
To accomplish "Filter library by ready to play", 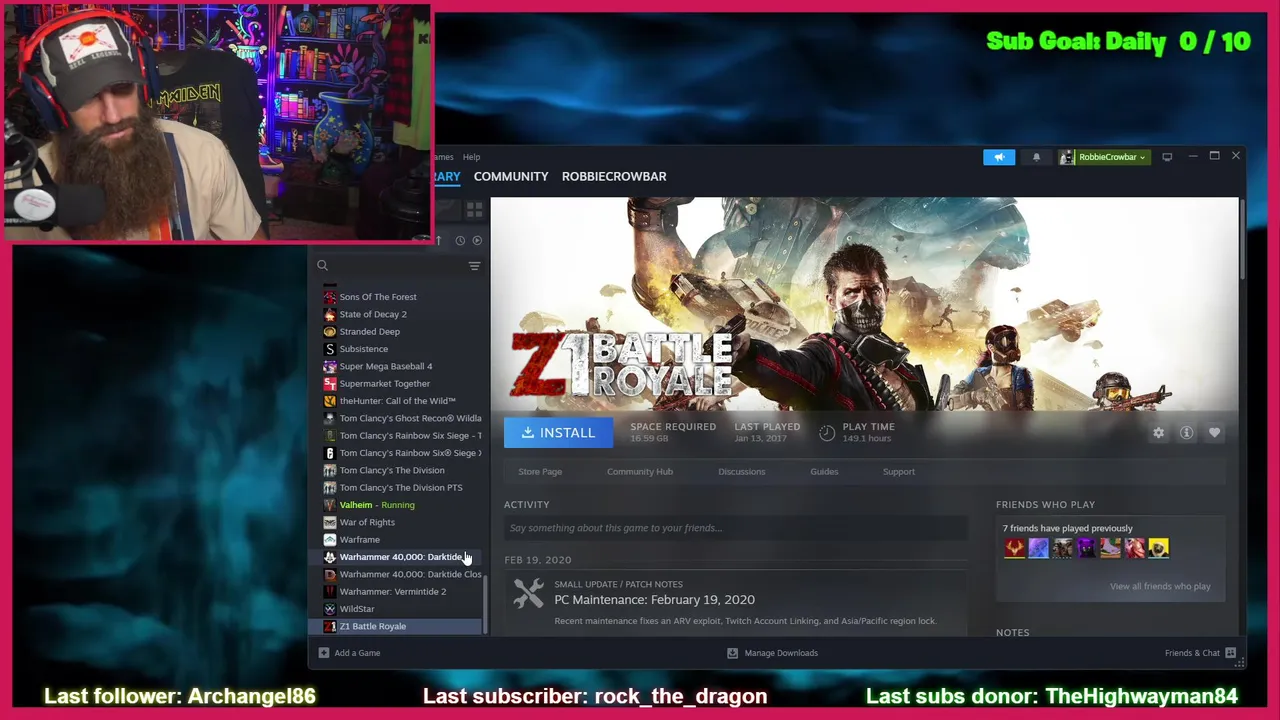I will coord(477,240).
